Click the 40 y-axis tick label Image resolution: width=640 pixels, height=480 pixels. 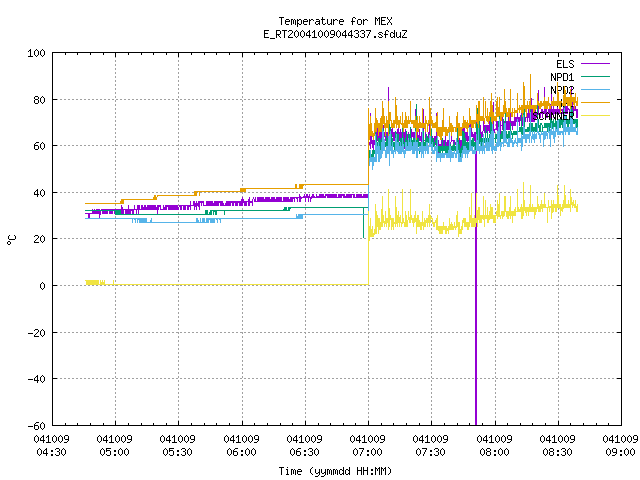[x=40, y=193]
